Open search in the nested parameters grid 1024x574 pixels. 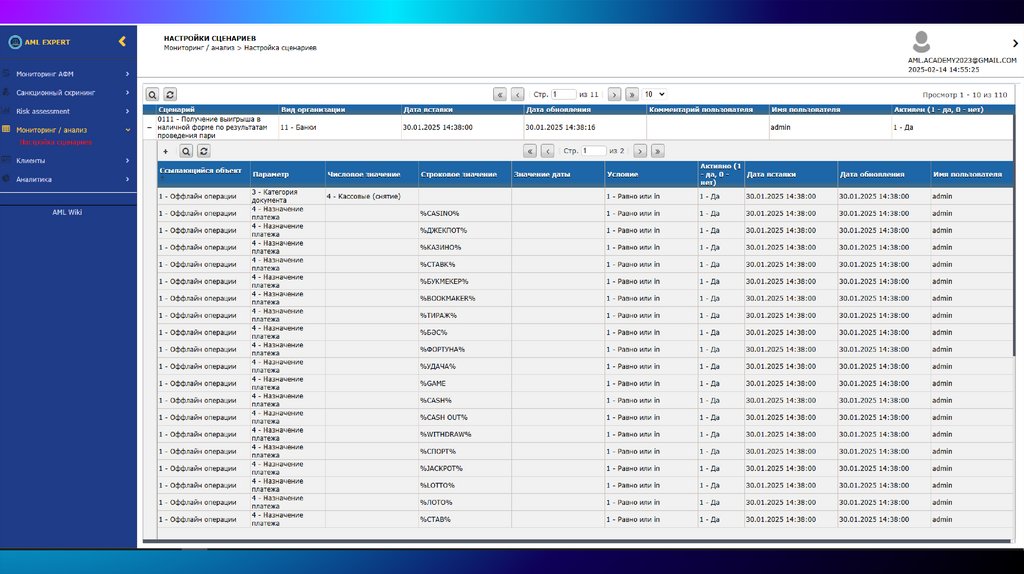click(186, 151)
